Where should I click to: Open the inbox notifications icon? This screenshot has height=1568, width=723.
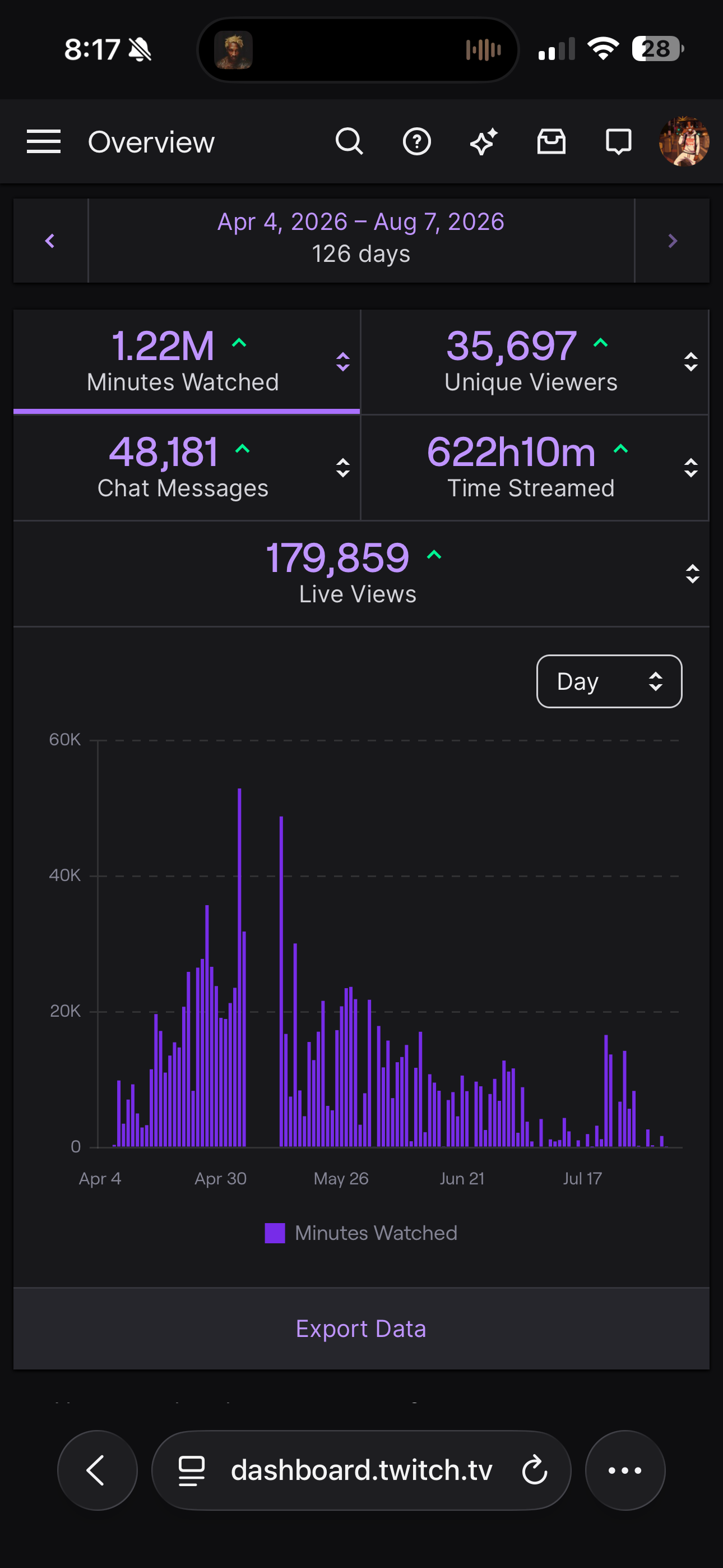551,142
